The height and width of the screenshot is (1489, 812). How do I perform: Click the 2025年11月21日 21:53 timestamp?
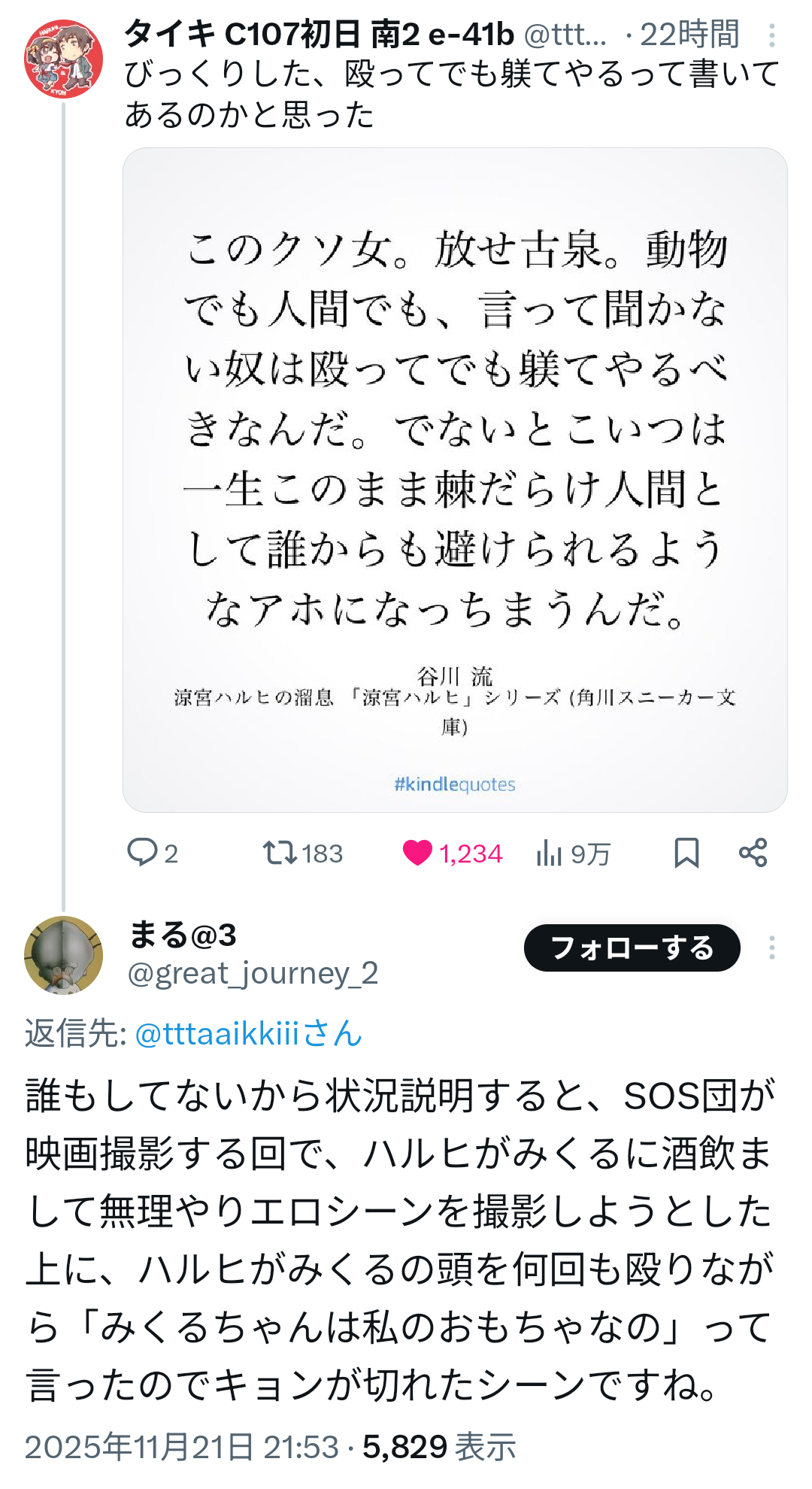tap(182, 1446)
